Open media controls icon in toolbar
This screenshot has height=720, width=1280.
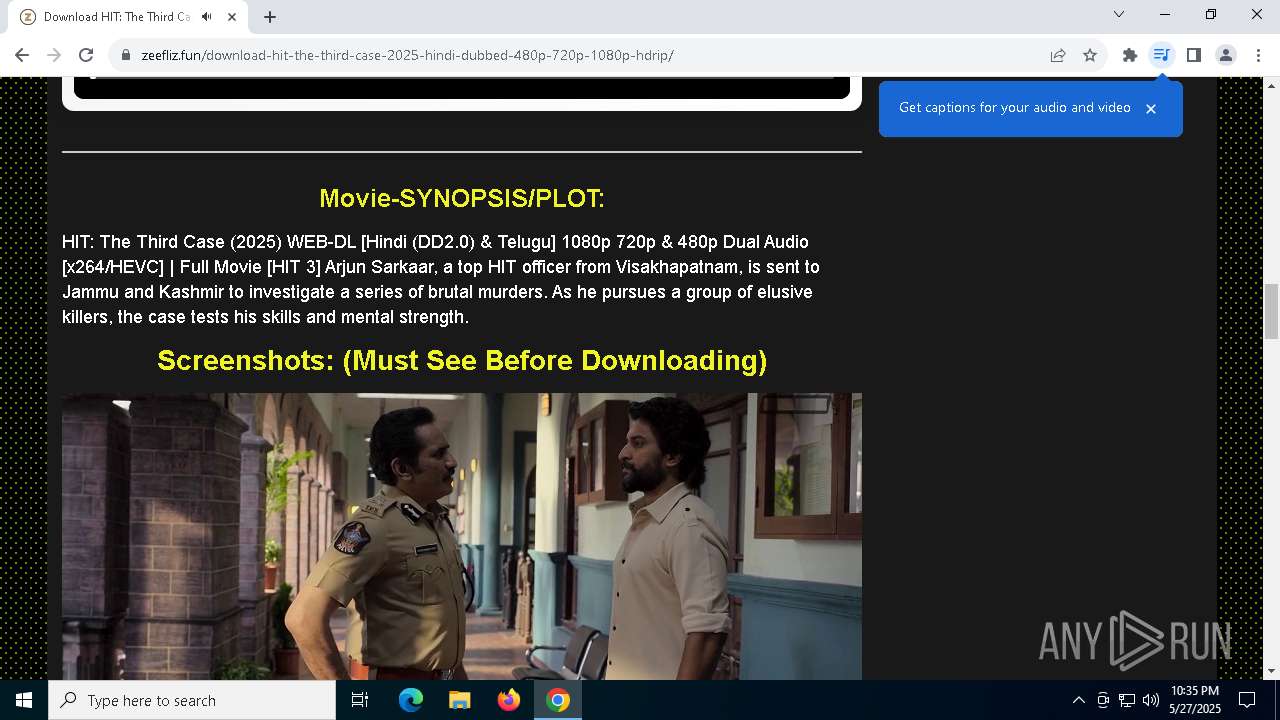click(1161, 55)
